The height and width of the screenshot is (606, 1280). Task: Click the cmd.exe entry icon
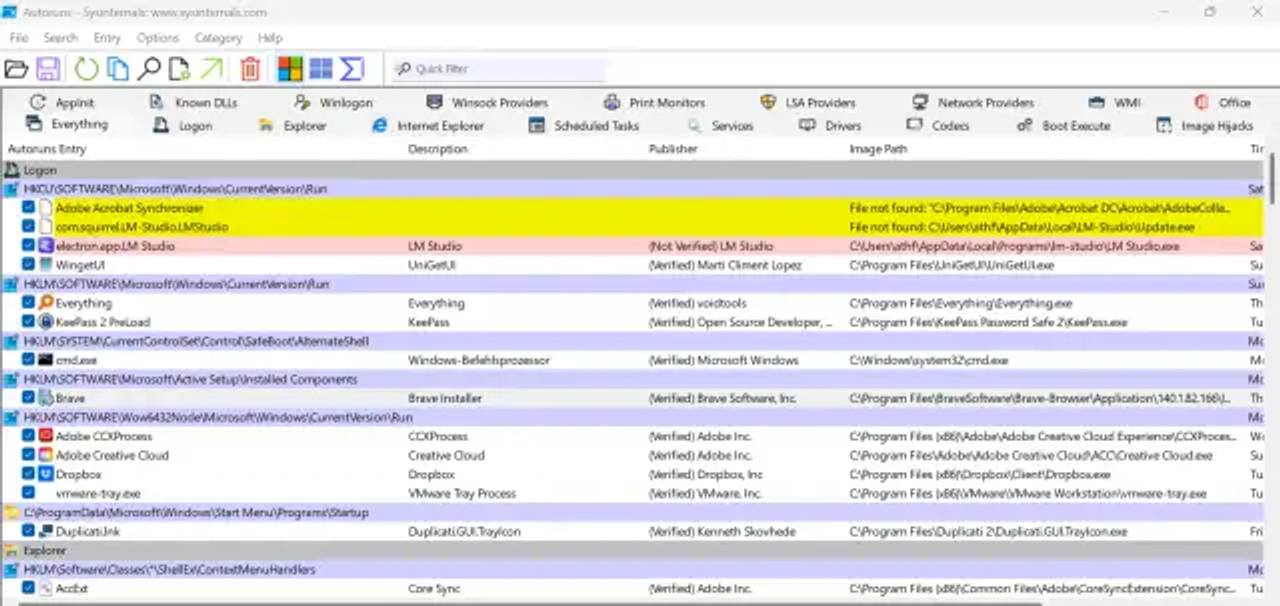pyautogui.click(x=46, y=360)
